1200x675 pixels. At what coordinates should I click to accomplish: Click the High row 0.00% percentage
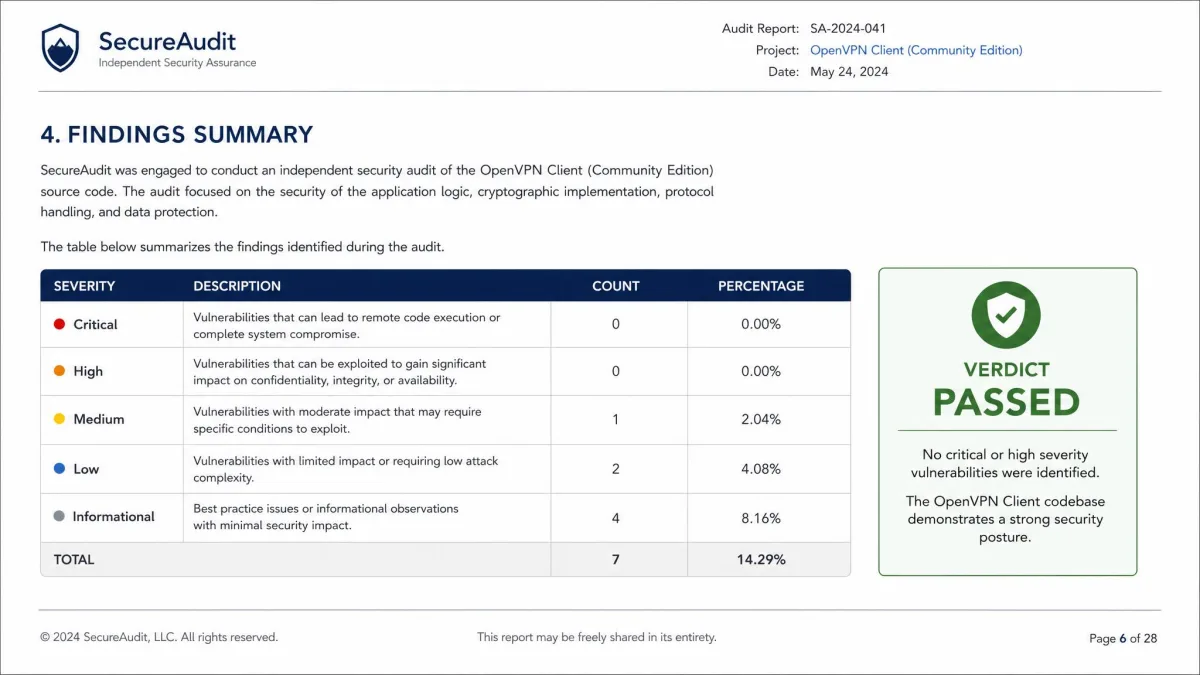pyautogui.click(x=761, y=371)
